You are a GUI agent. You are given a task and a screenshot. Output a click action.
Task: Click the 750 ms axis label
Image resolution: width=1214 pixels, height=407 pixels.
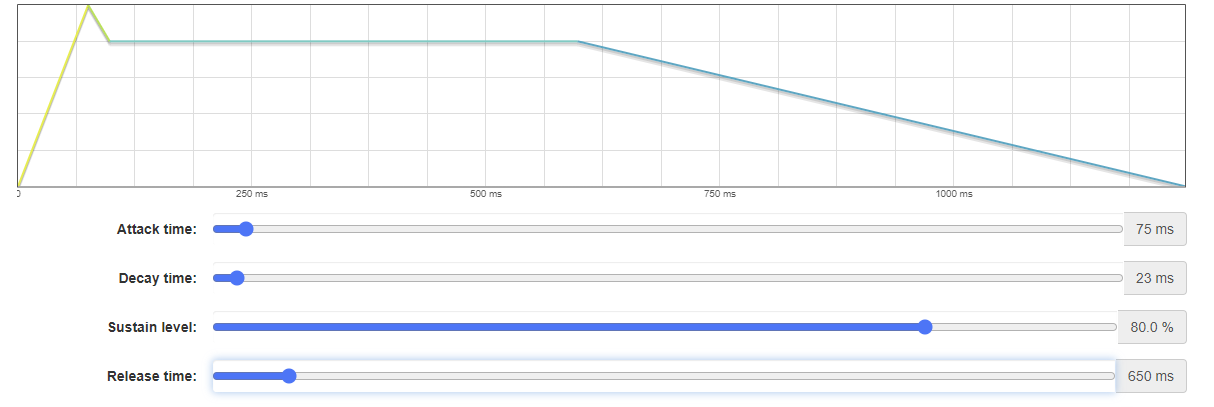[x=719, y=194]
